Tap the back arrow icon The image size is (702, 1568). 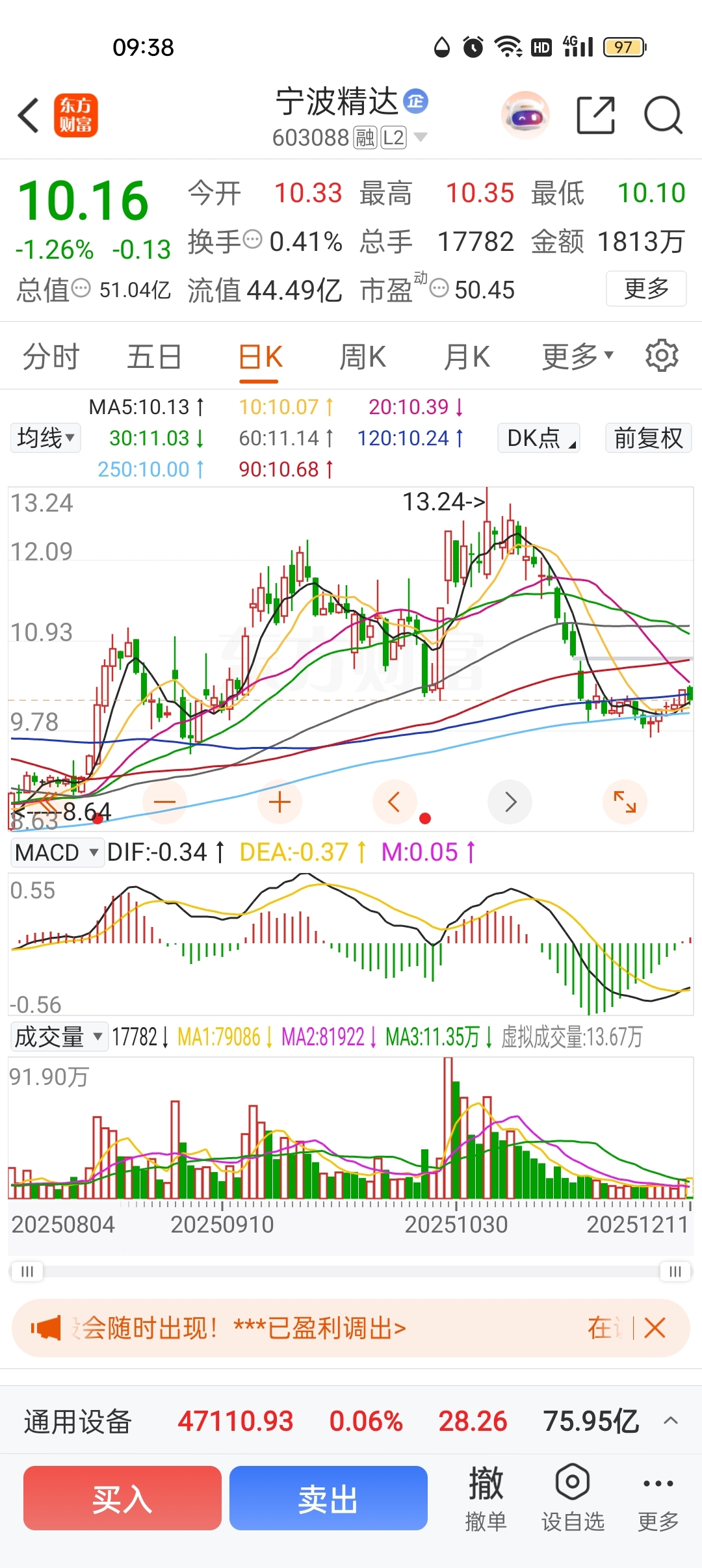click(x=29, y=116)
